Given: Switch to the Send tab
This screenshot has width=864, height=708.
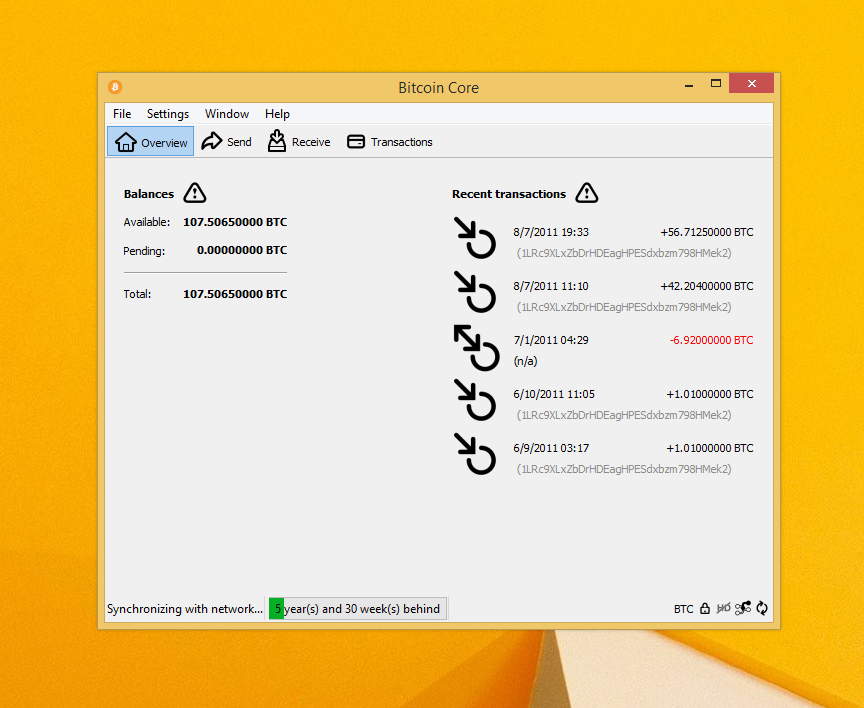Looking at the screenshot, I should click(226, 142).
